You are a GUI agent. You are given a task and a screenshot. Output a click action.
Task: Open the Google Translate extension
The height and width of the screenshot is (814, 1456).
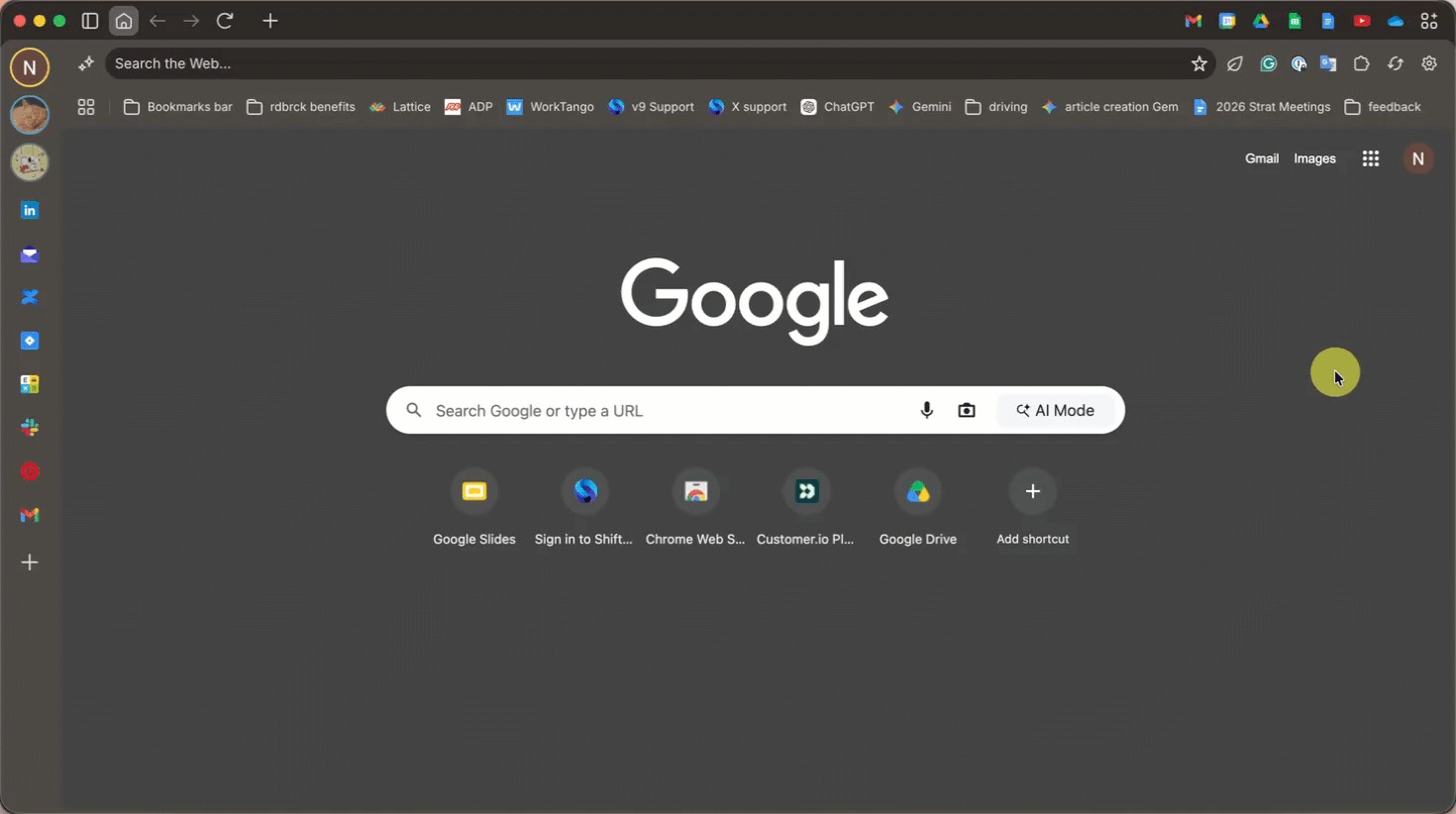tap(1328, 63)
